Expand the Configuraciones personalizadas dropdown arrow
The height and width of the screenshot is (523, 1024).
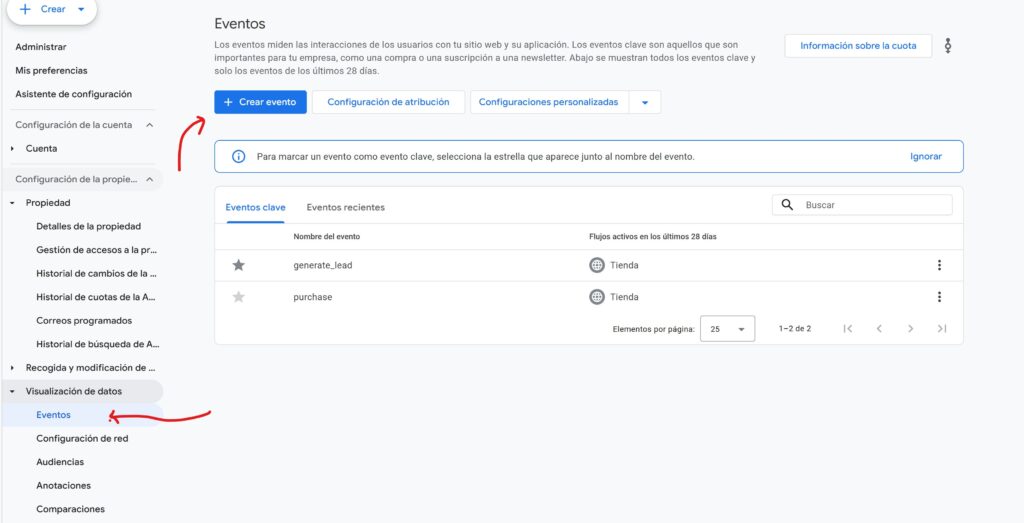click(645, 103)
